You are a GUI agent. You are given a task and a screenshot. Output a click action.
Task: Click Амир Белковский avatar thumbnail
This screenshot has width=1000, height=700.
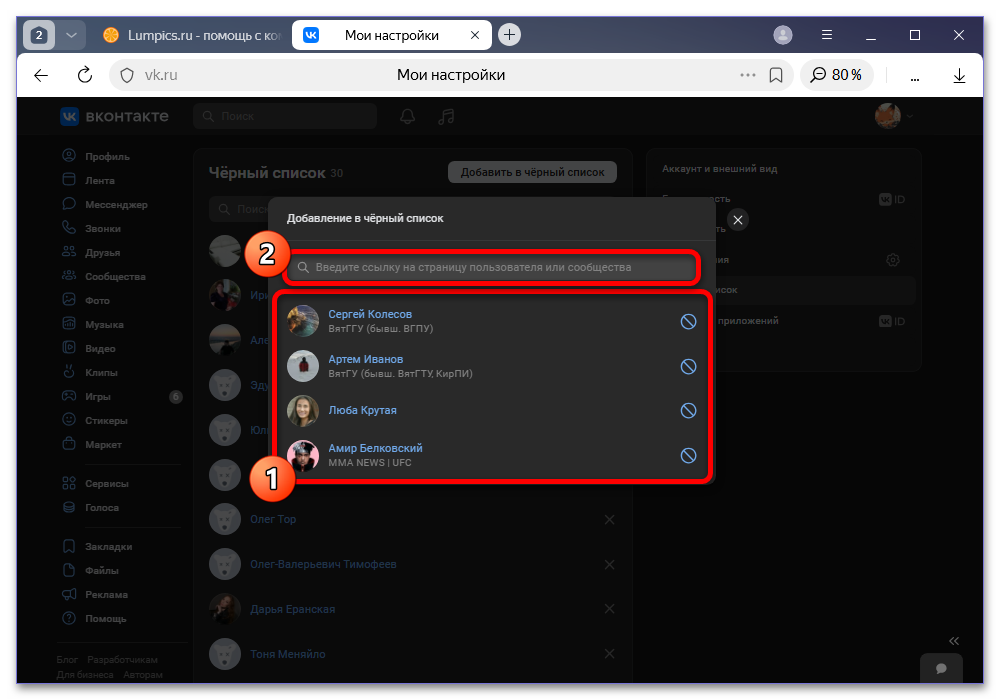[x=303, y=455]
